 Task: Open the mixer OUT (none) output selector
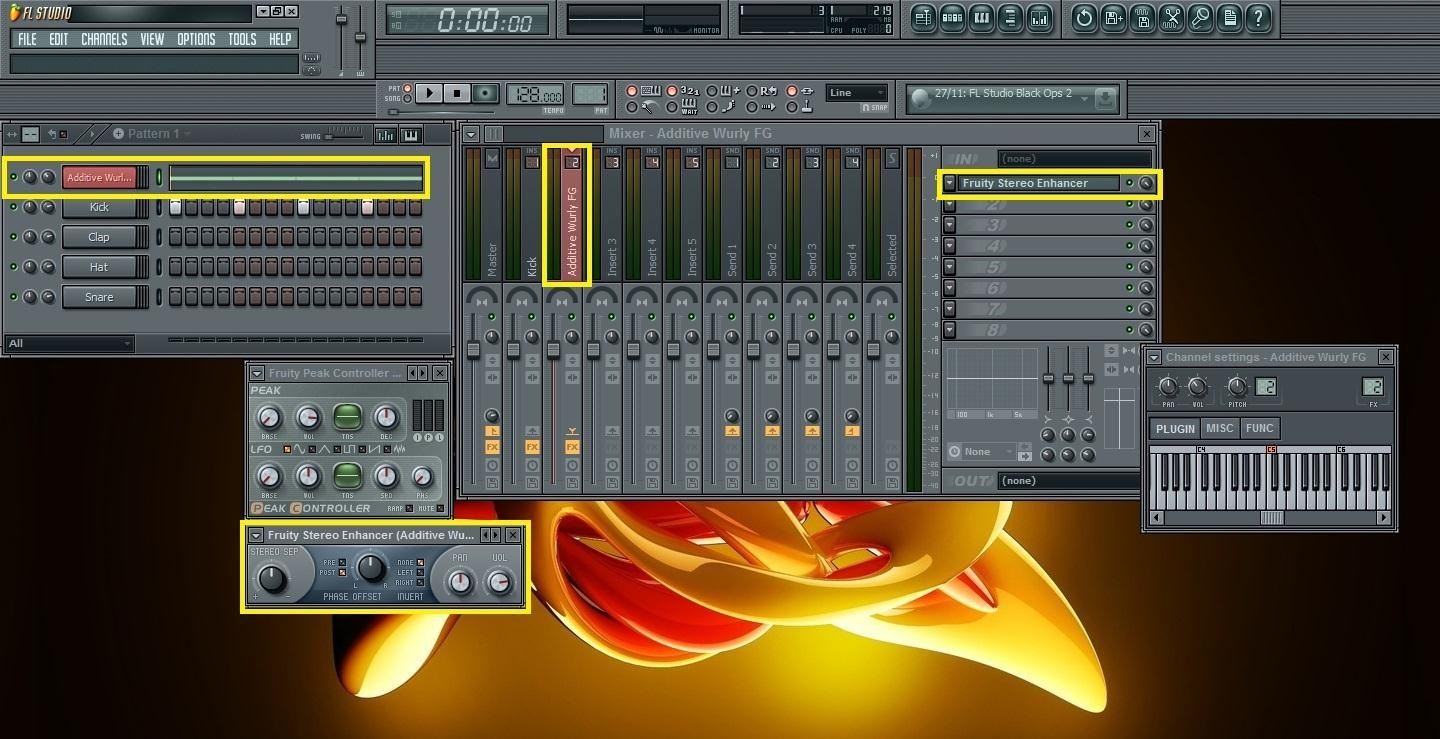click(x=1069, y=480)
